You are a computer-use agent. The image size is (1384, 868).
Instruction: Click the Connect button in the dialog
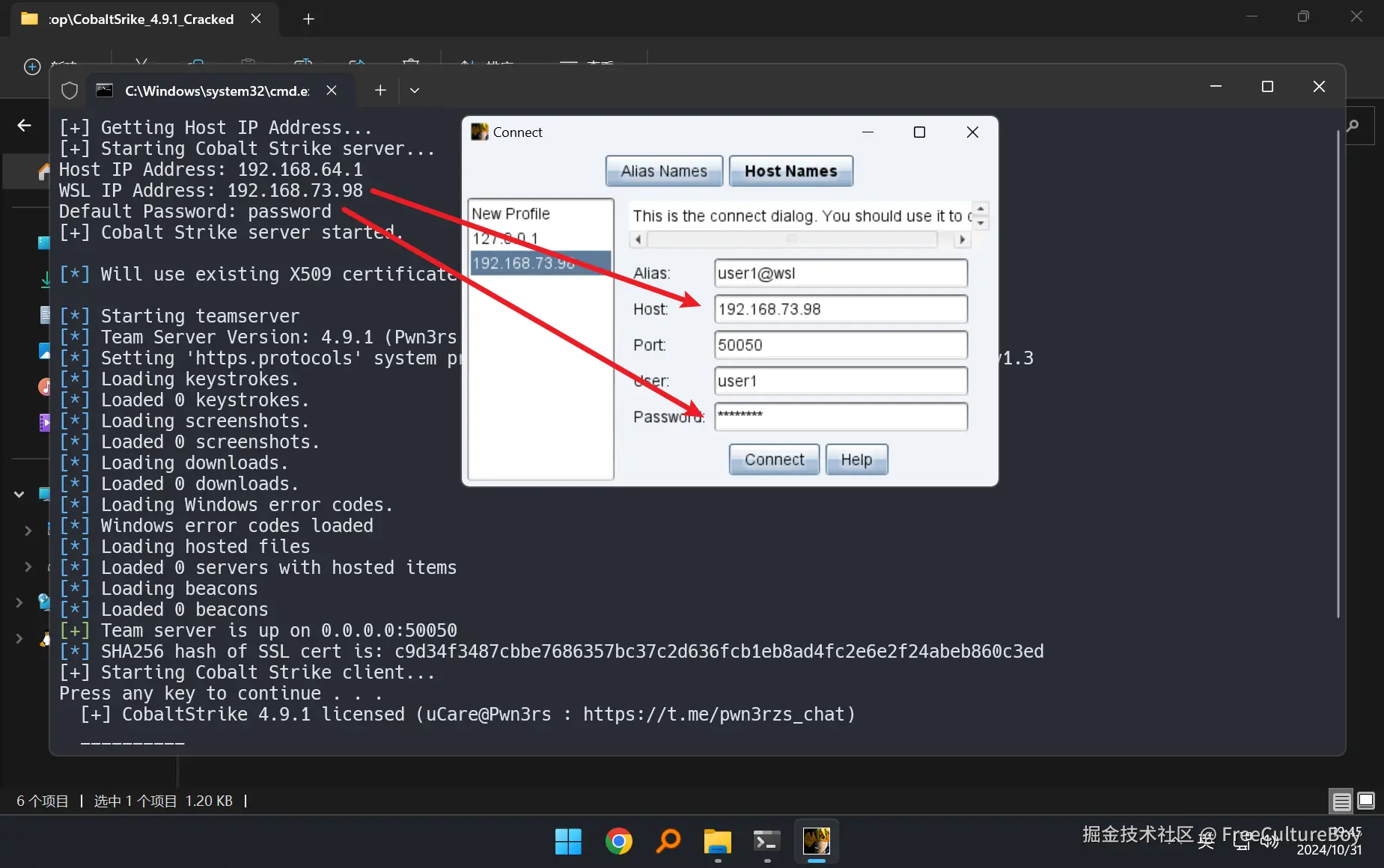click(x=774, y=459)
